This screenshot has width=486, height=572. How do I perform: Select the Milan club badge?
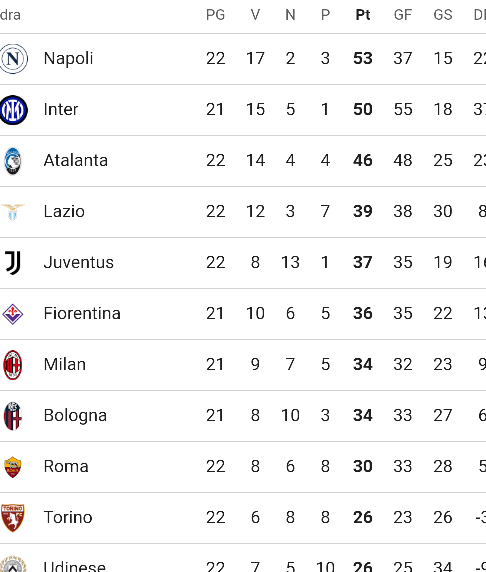point(13,365)
